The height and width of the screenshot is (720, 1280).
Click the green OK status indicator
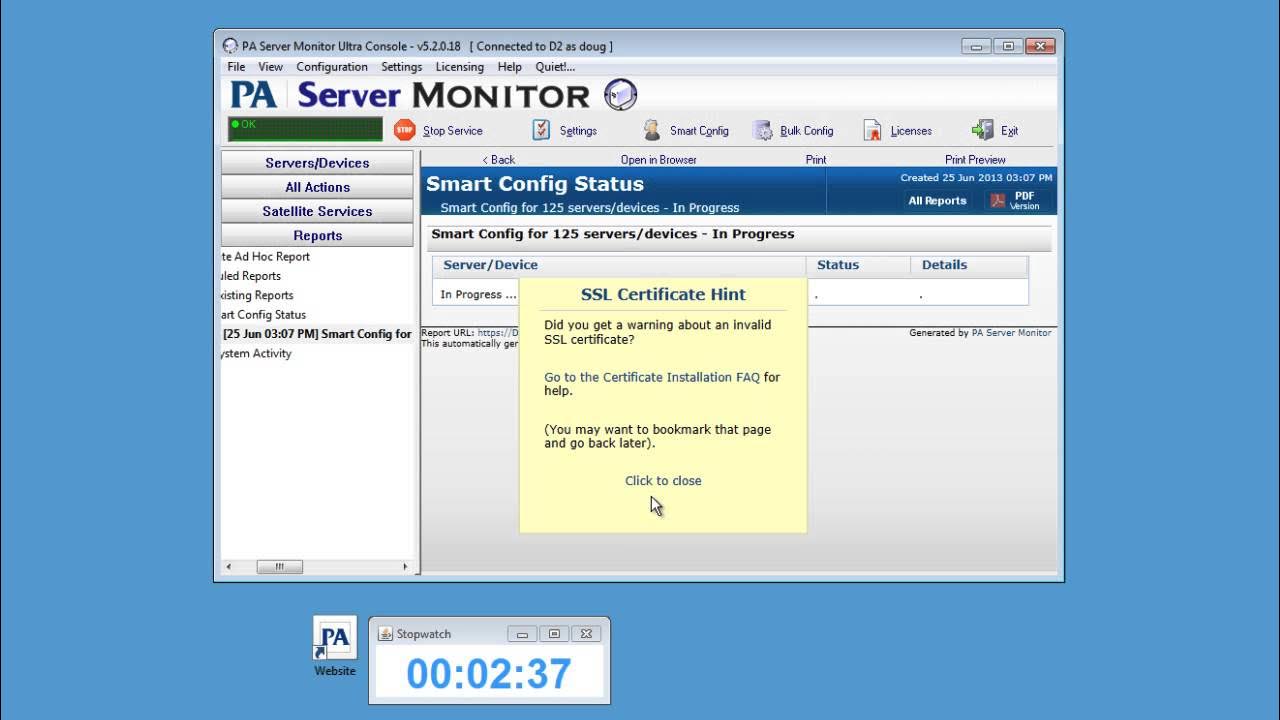(x=305, y=129)
